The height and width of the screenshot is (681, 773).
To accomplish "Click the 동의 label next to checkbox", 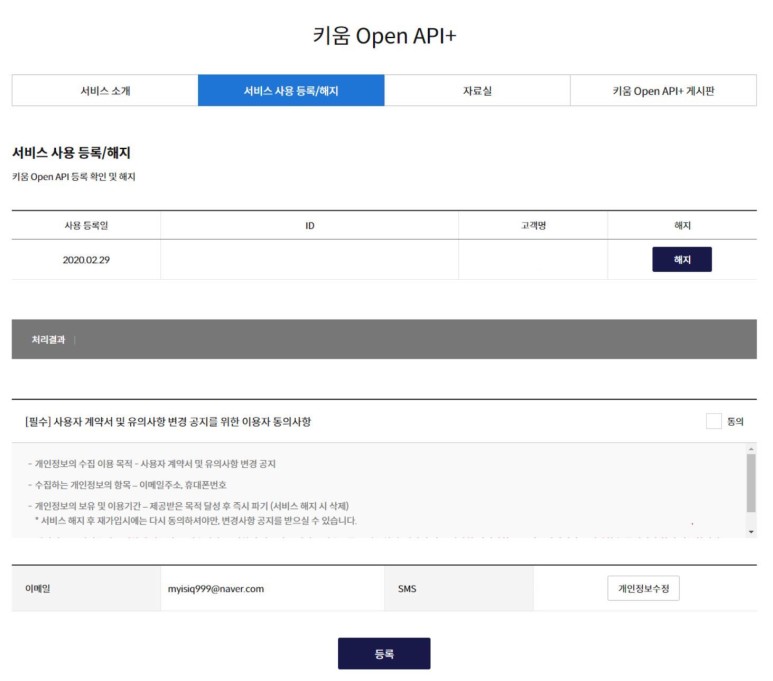I will point(735,422).
